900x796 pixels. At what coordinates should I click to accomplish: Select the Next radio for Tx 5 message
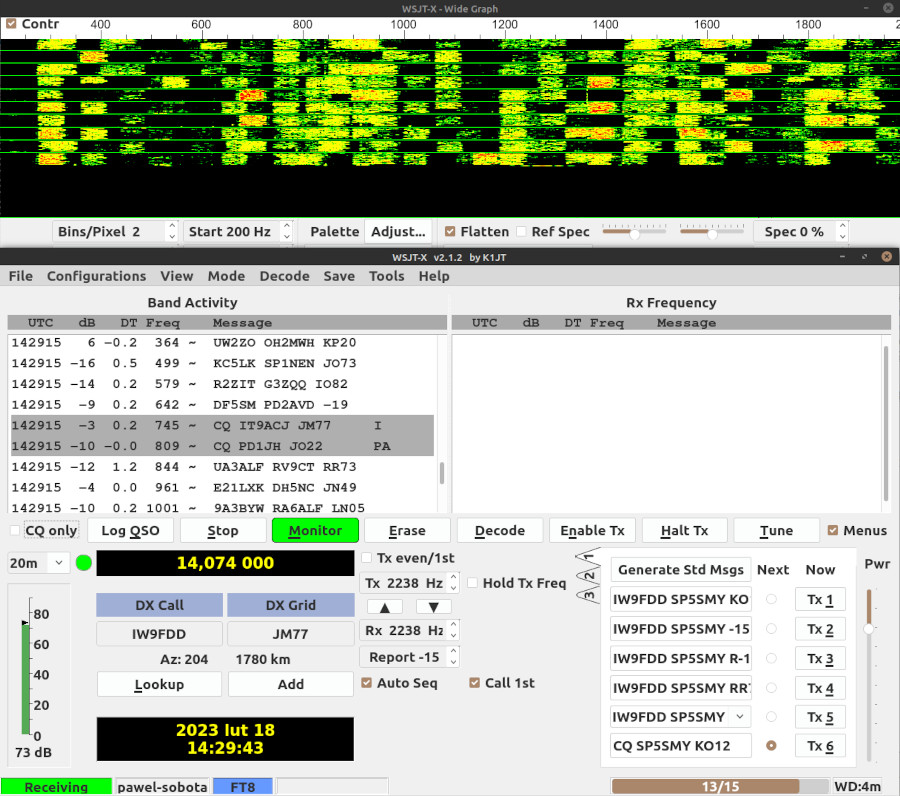771,717
